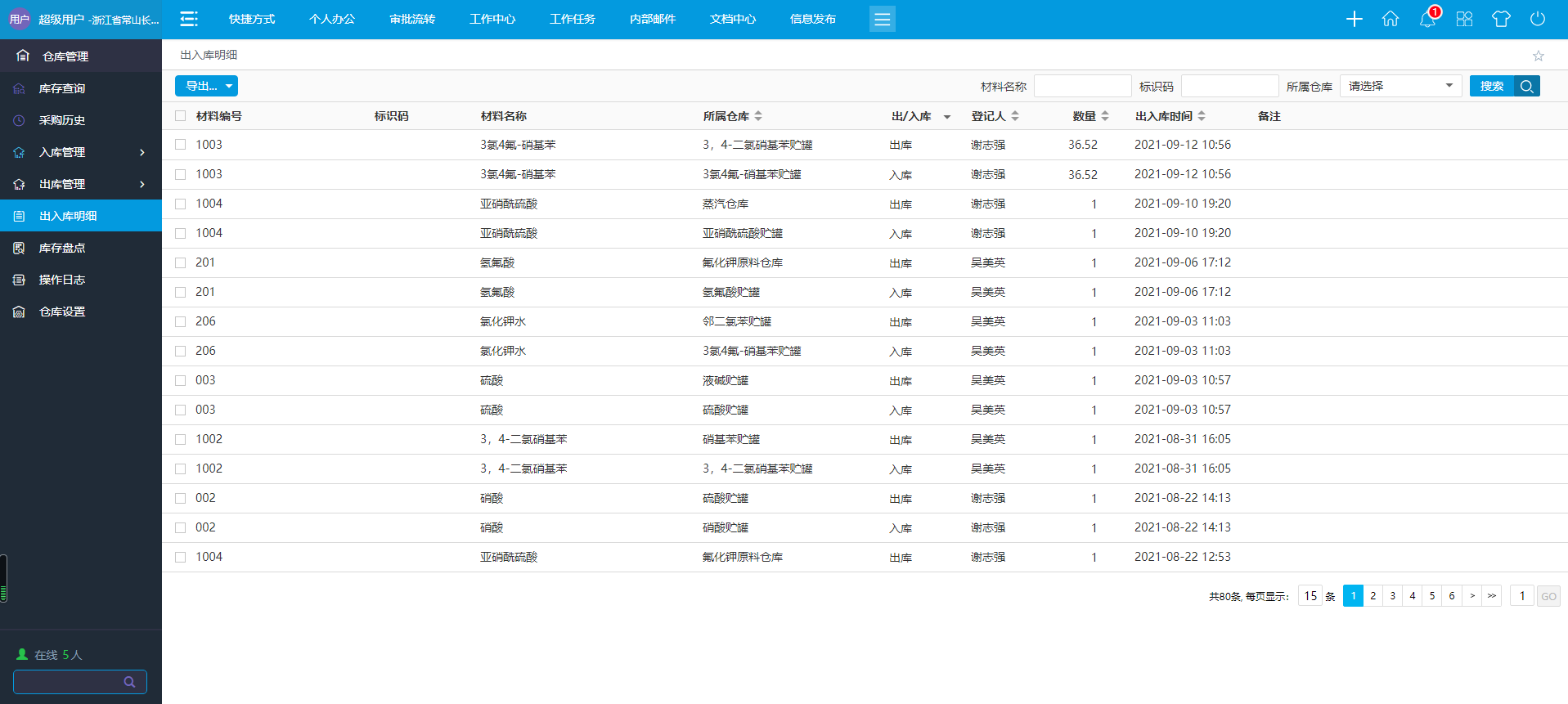Click the notification bell icon
1568x704 pixels.
(1427, 19)
